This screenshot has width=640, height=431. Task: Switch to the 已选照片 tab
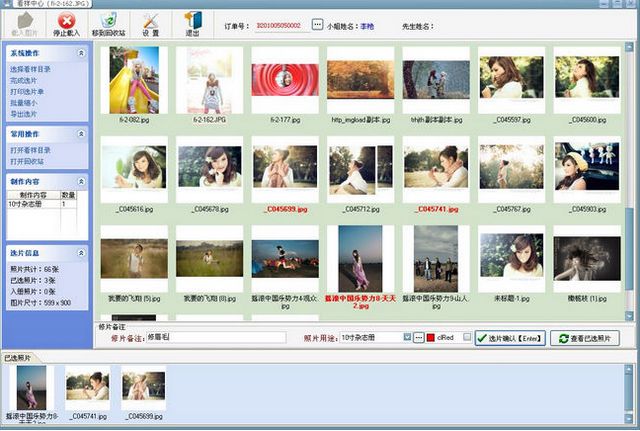(x=17, y=357)
